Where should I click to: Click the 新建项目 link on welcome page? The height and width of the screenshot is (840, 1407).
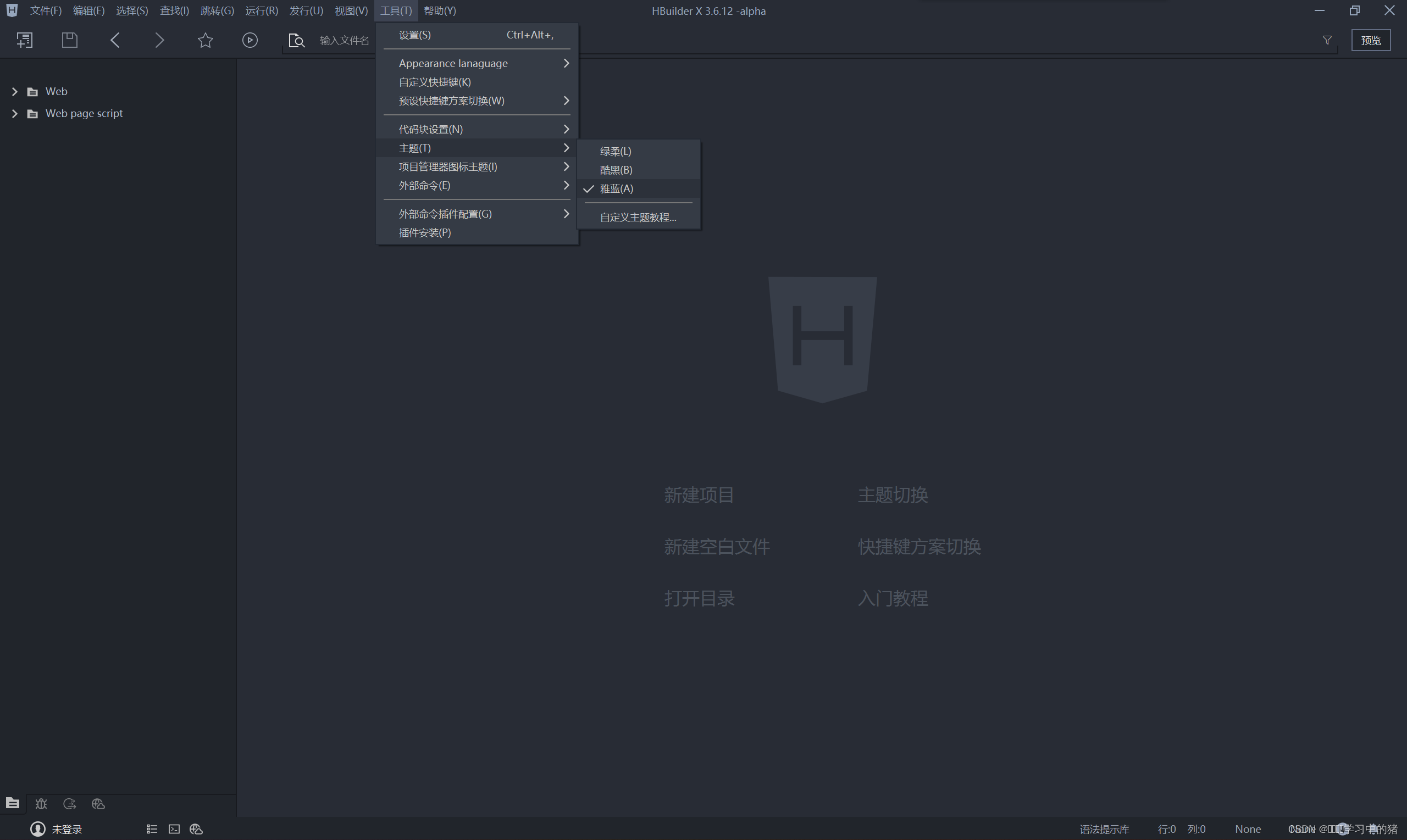(699, 495)
